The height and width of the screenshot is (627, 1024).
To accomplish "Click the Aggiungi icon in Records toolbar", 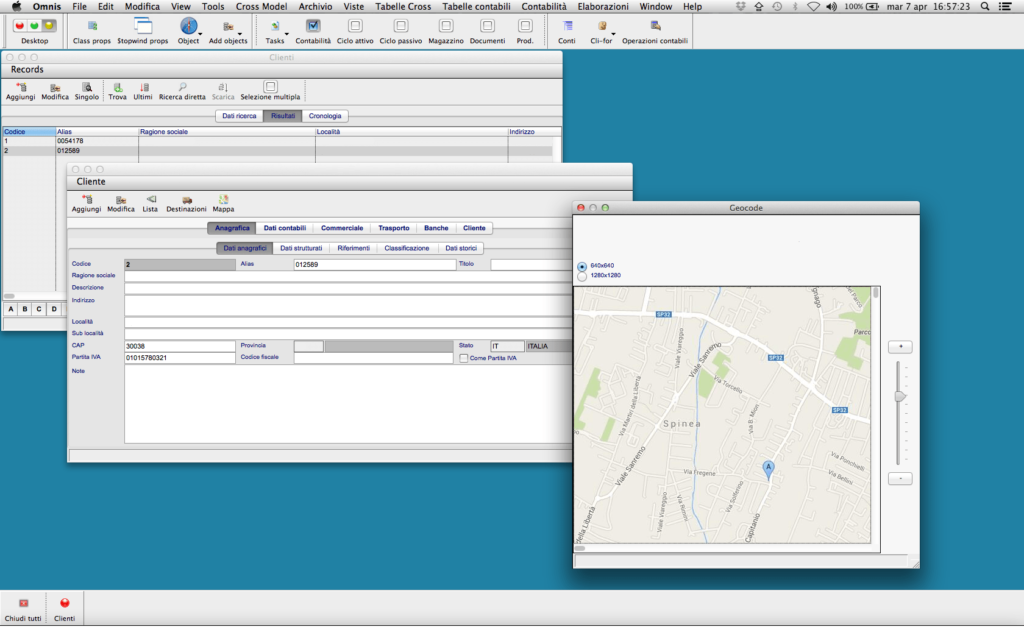I will pyautogui.click(x=19, y=89).
